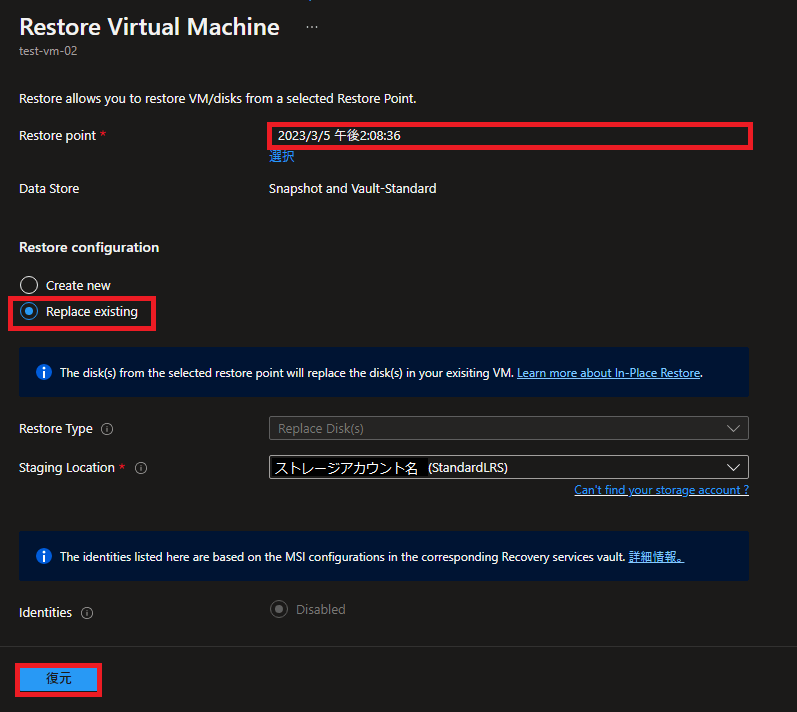Click the 復元 restore button
The width and height of the screenshot is (797, 712).
[x=58, y=679]
